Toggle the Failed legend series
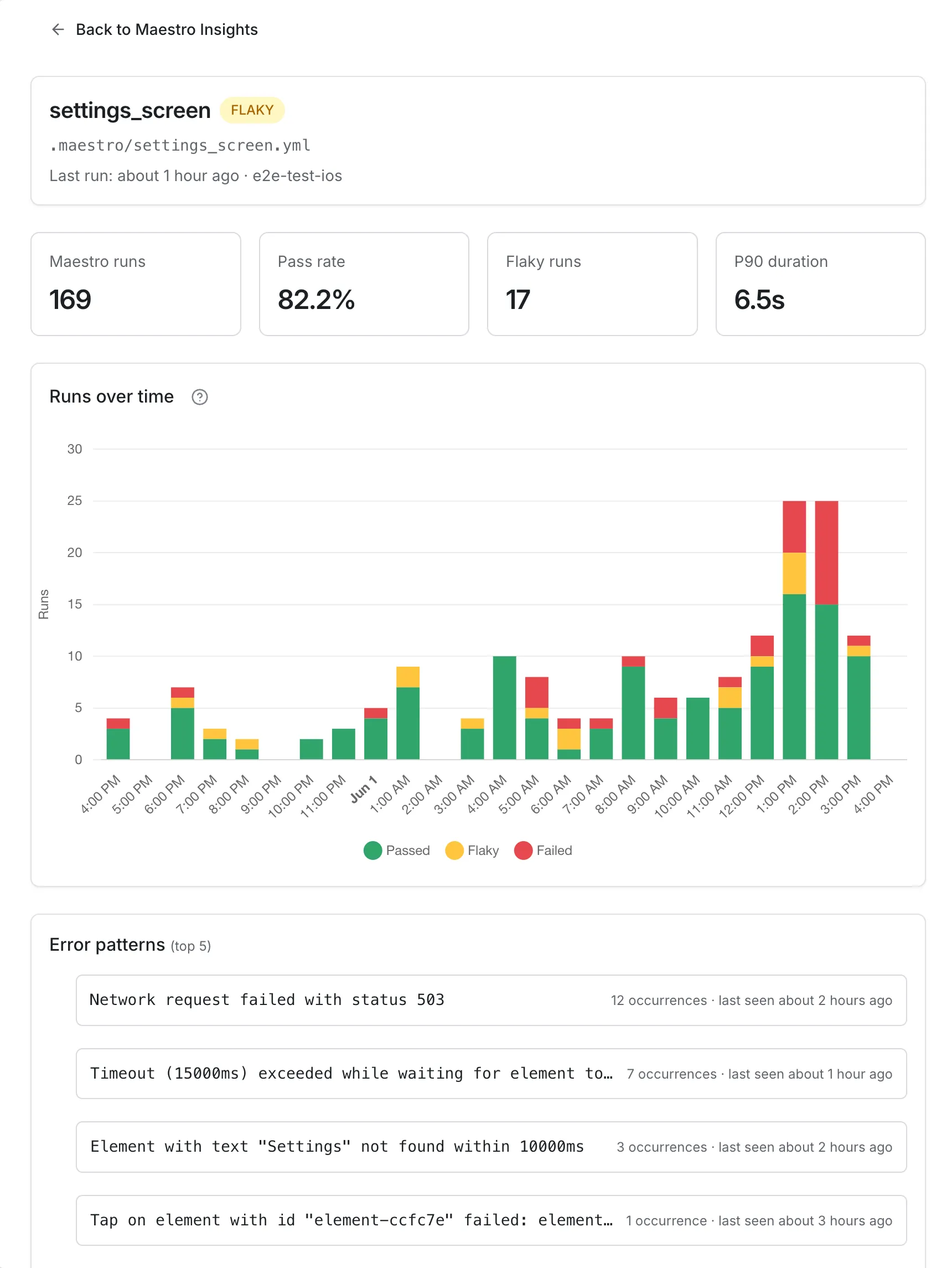Screen dimensions: 952x1268 coord(544,850)
